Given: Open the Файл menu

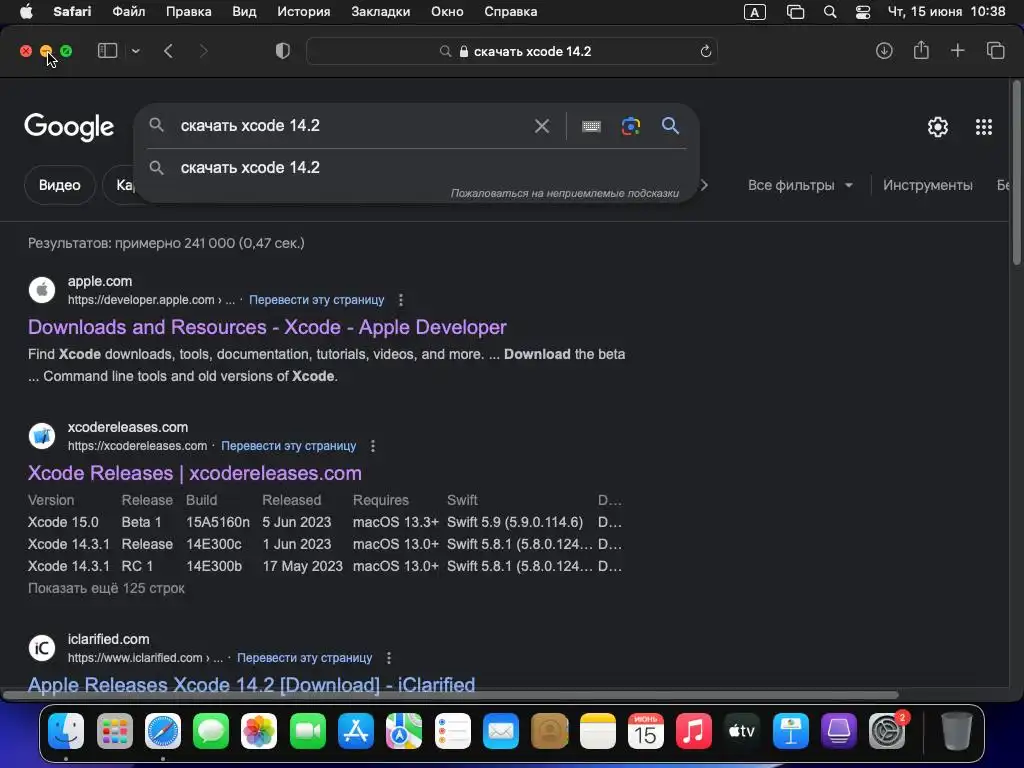Looking at the screenshot, I should (x=129, y=12).
